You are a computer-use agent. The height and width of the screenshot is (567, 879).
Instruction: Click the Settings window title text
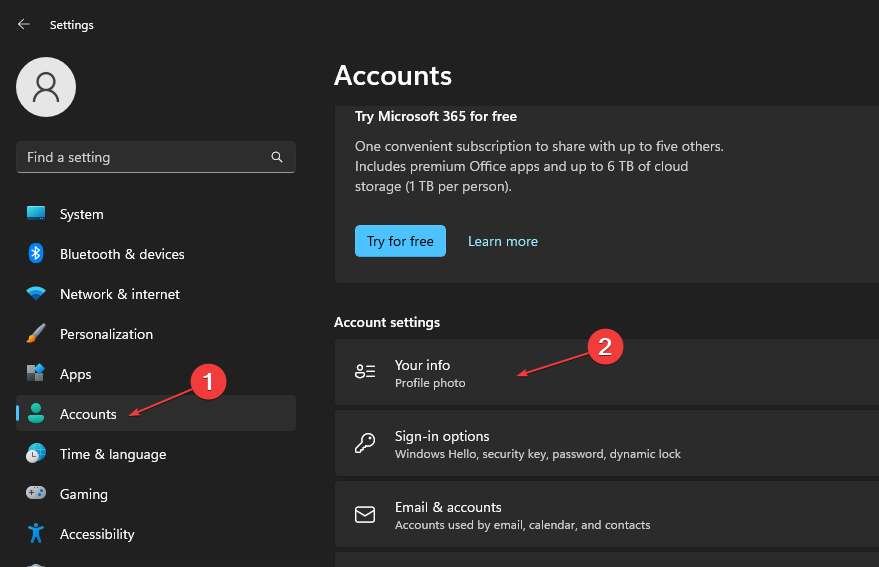point(72,25)
